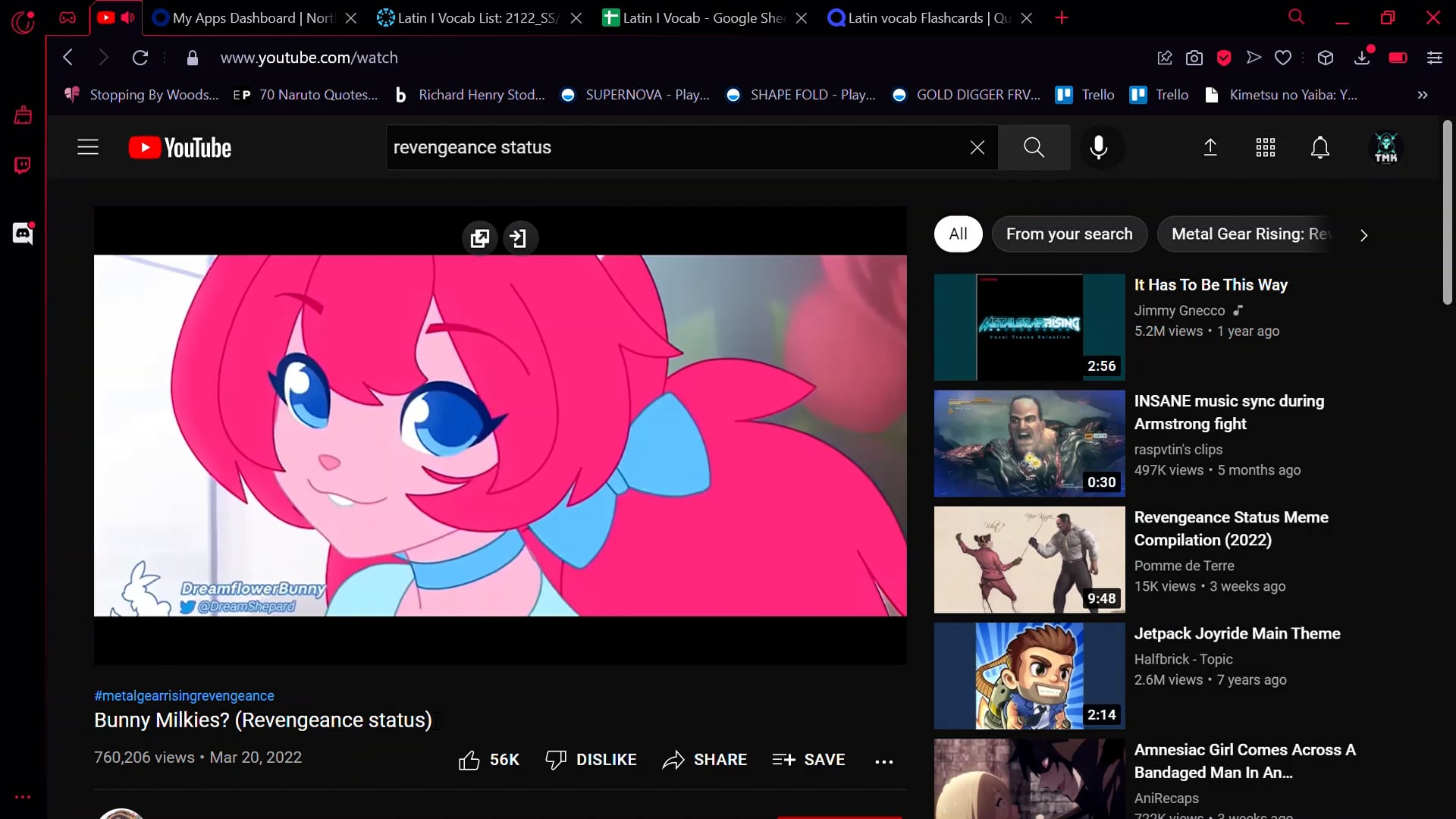Open GOLD DIGGER FRV bookmark
Image resolution: width=1456 pixels, height=819 pixels.
click(x=967, y=95)
